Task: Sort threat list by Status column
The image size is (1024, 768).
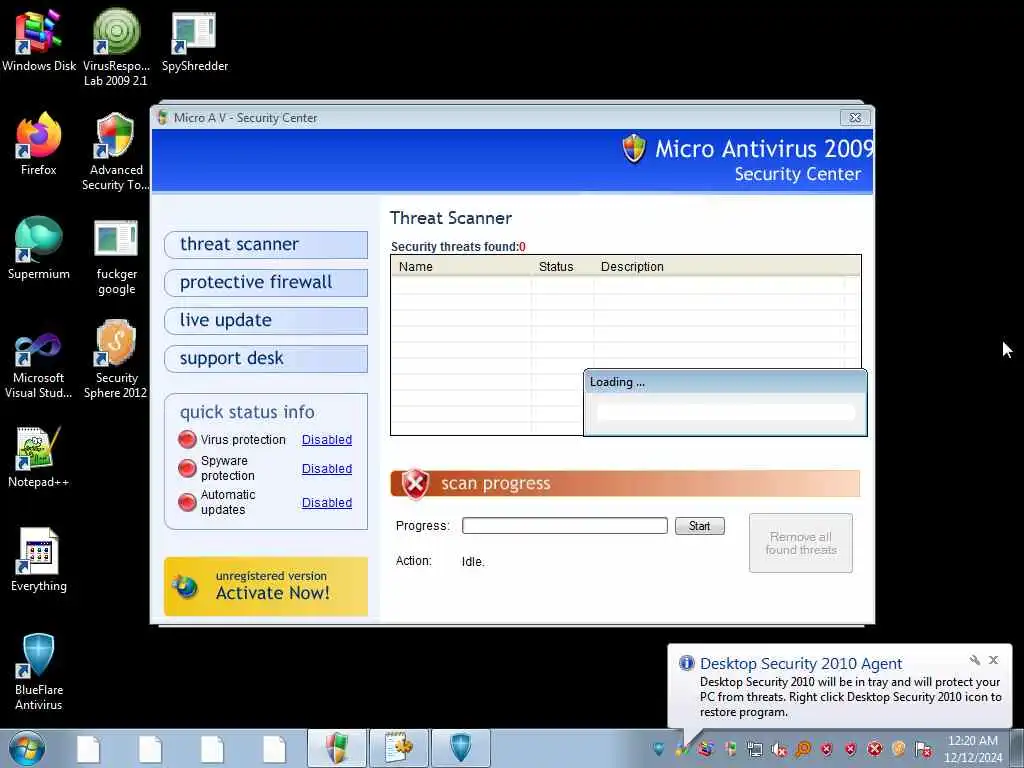Action: [x=563, y=266]
